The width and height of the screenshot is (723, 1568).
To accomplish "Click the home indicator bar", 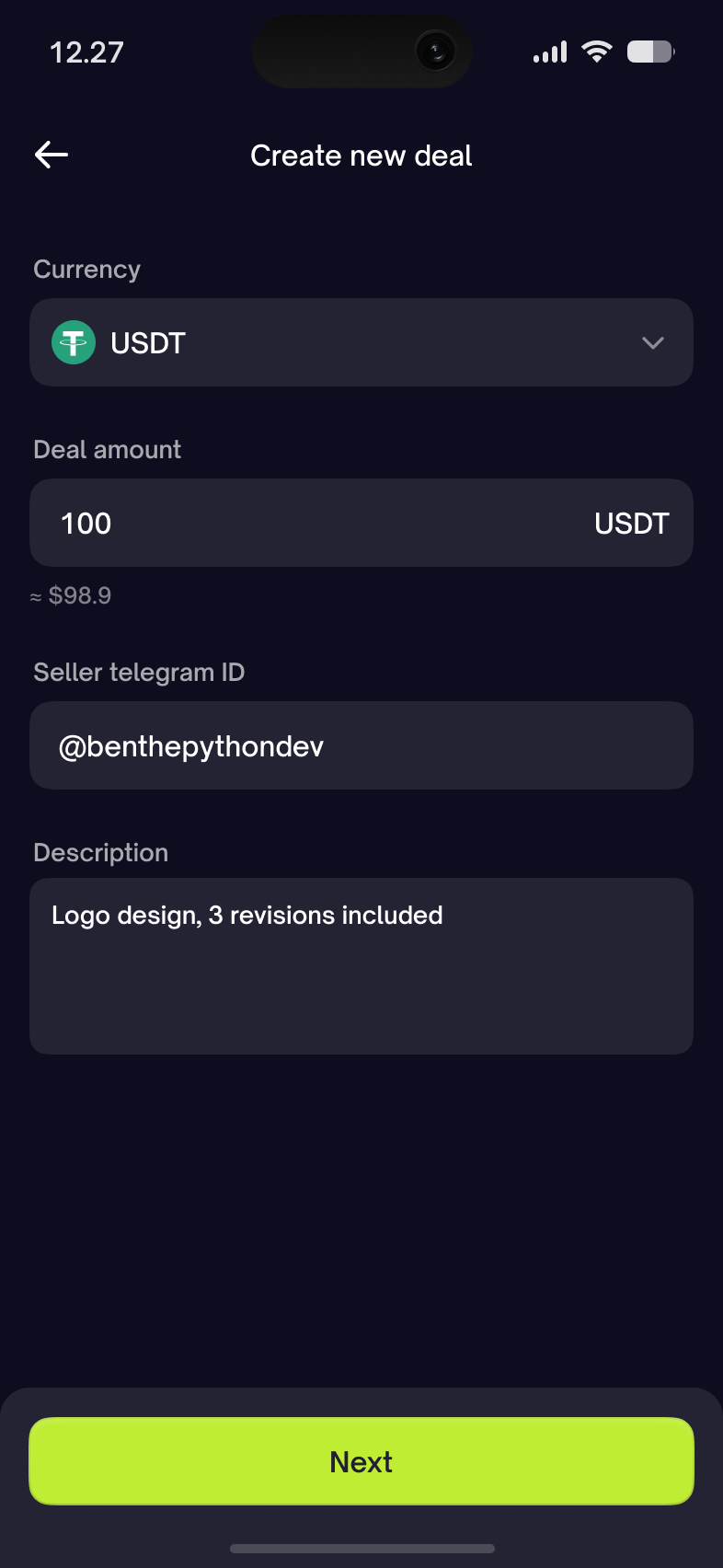I will pos(361,1548).
